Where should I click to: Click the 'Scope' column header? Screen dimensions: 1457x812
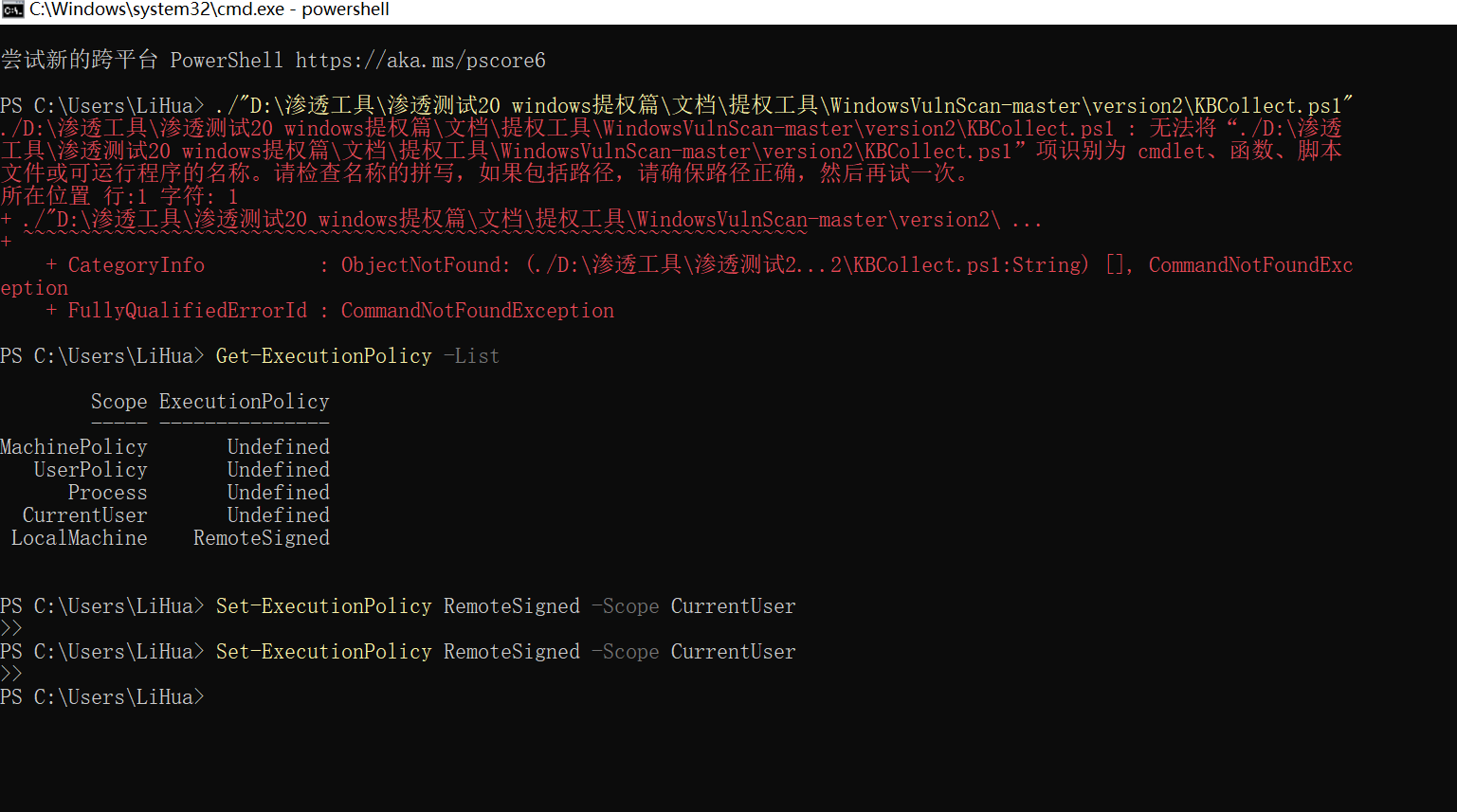pos(119,402)
